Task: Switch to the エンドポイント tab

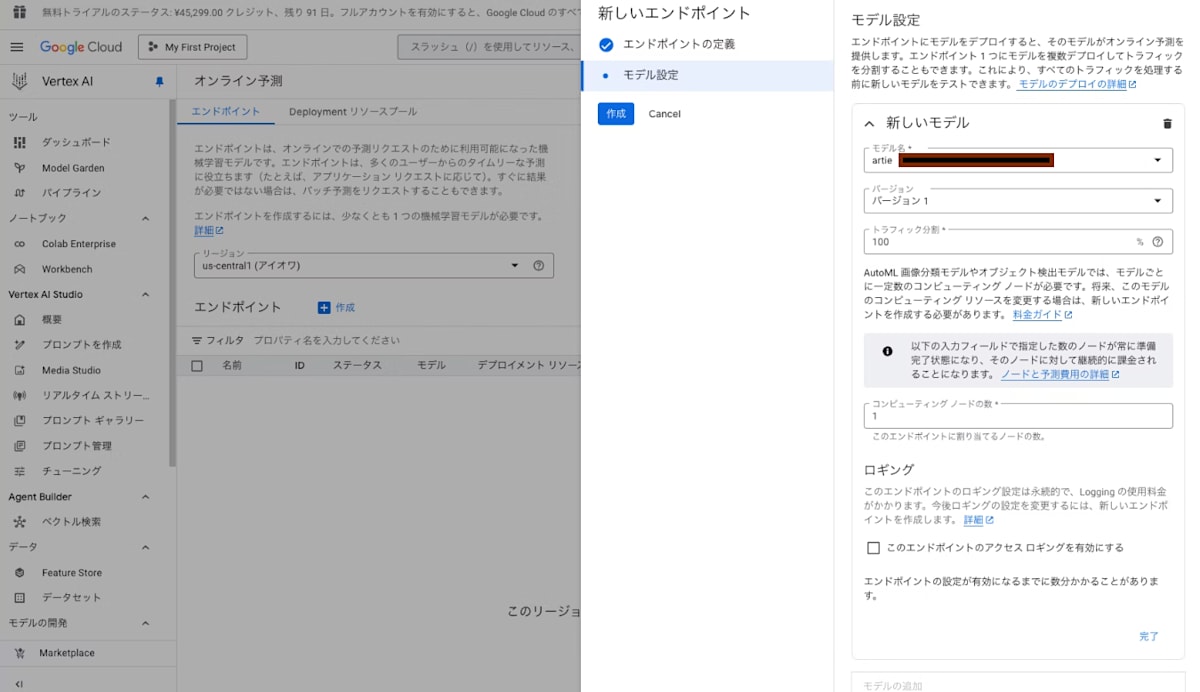Action: [x=226, y=112]
